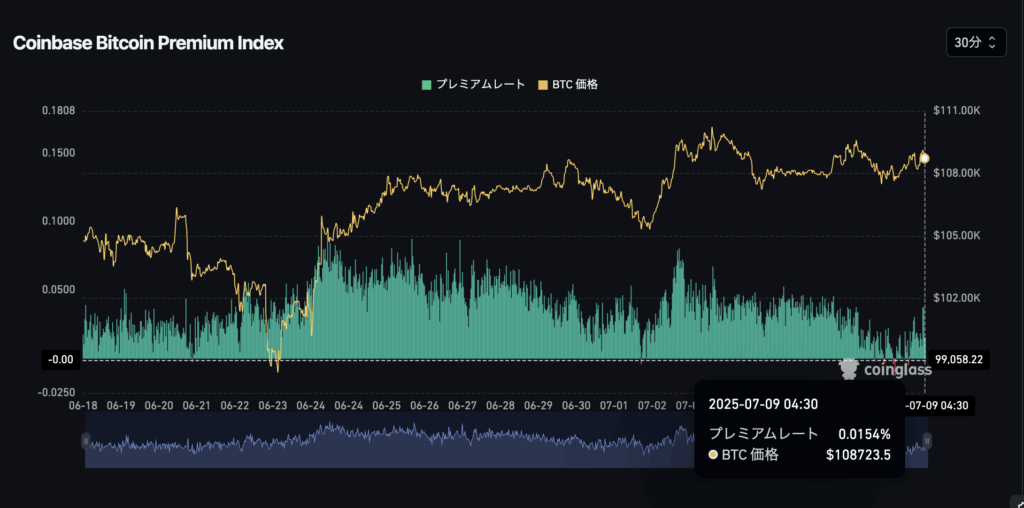This screenshot has width=1024, height=508.
Task: Grab the left range slider handle
Action: pos(86,441)
